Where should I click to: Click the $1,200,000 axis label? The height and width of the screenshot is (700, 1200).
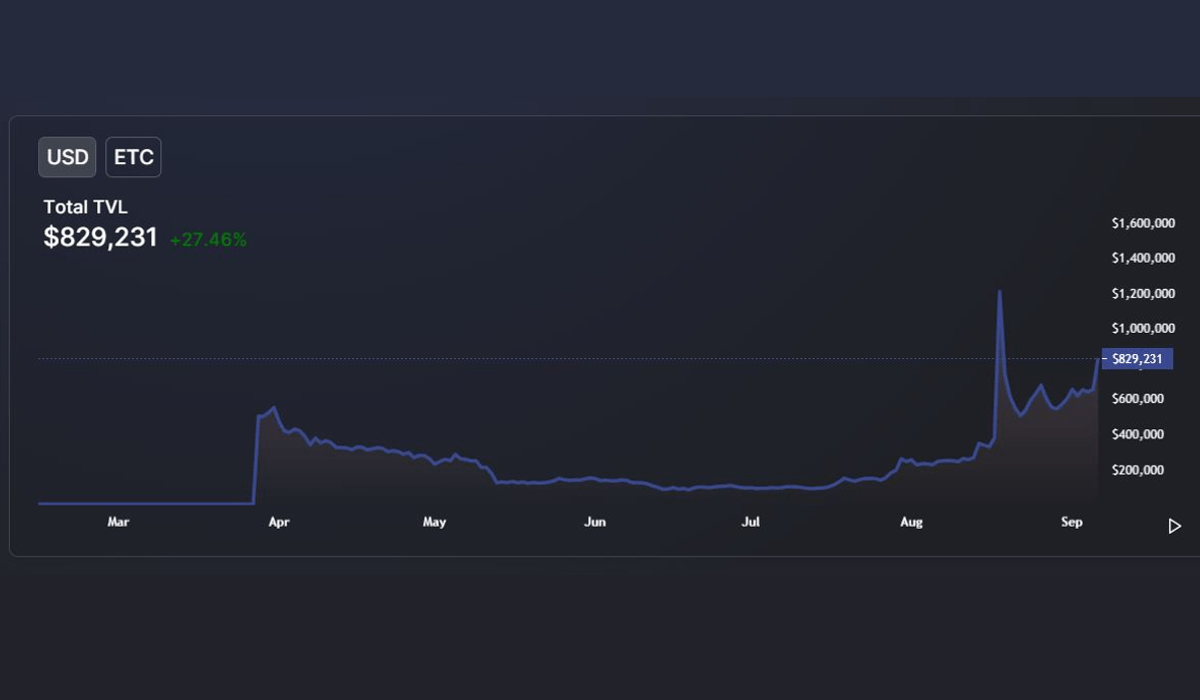tap(1143, 293)
